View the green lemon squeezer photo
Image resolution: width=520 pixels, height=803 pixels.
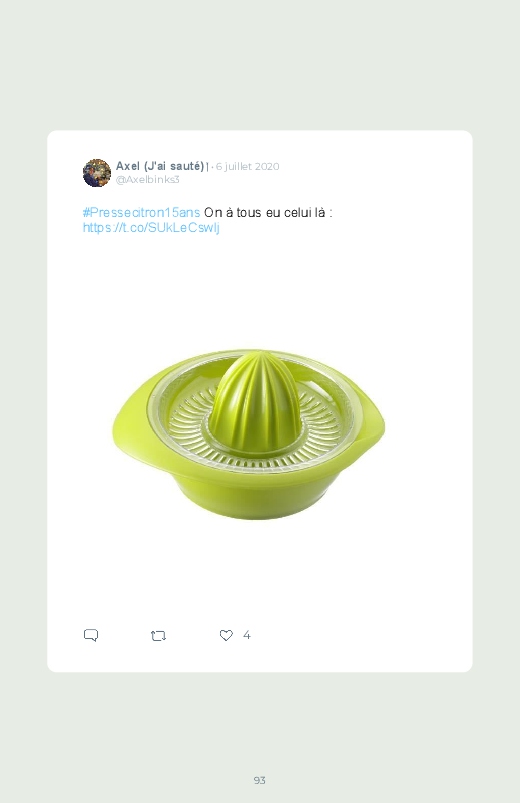[x=249, y=434]
